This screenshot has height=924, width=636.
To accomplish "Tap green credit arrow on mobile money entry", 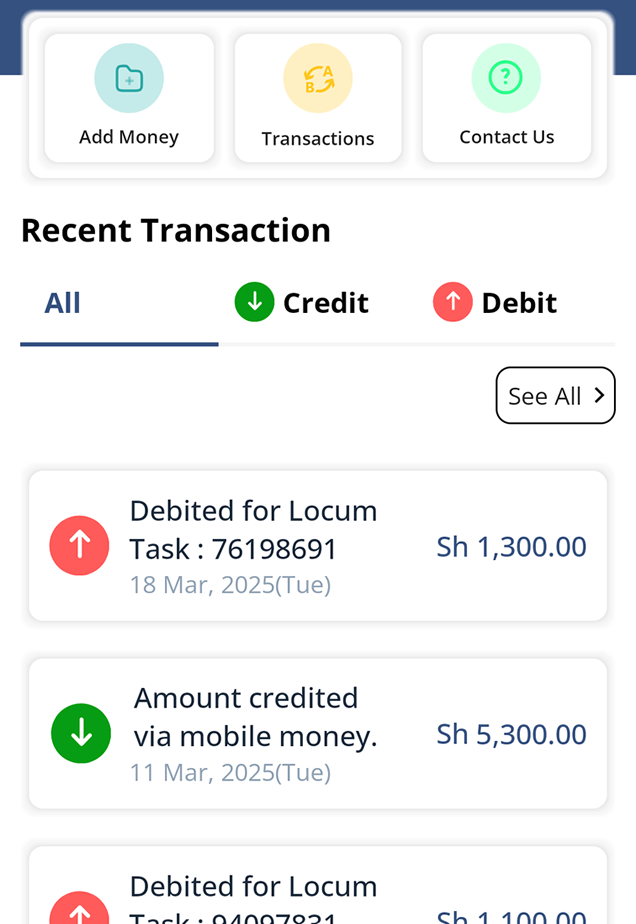I will (x=81, y=734).
